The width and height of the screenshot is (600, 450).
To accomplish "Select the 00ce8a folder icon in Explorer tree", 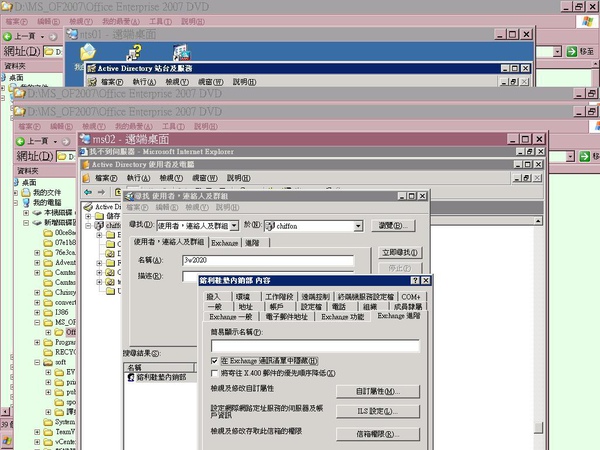I will coord(48,233).
